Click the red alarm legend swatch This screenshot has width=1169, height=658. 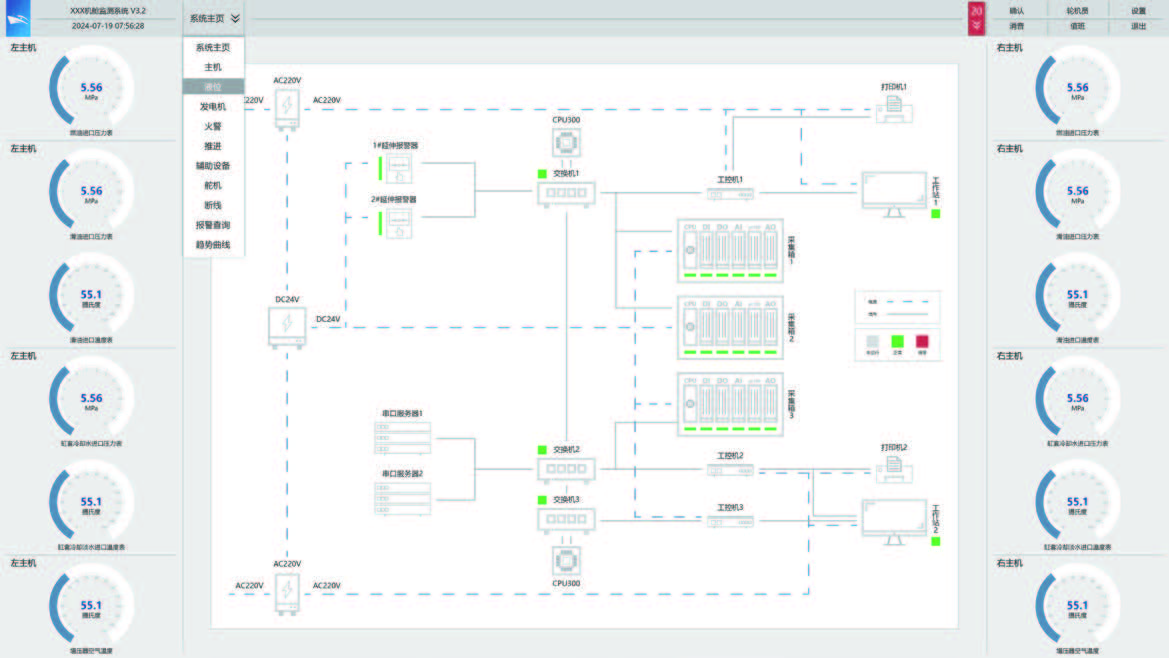(x=922, y=341)
